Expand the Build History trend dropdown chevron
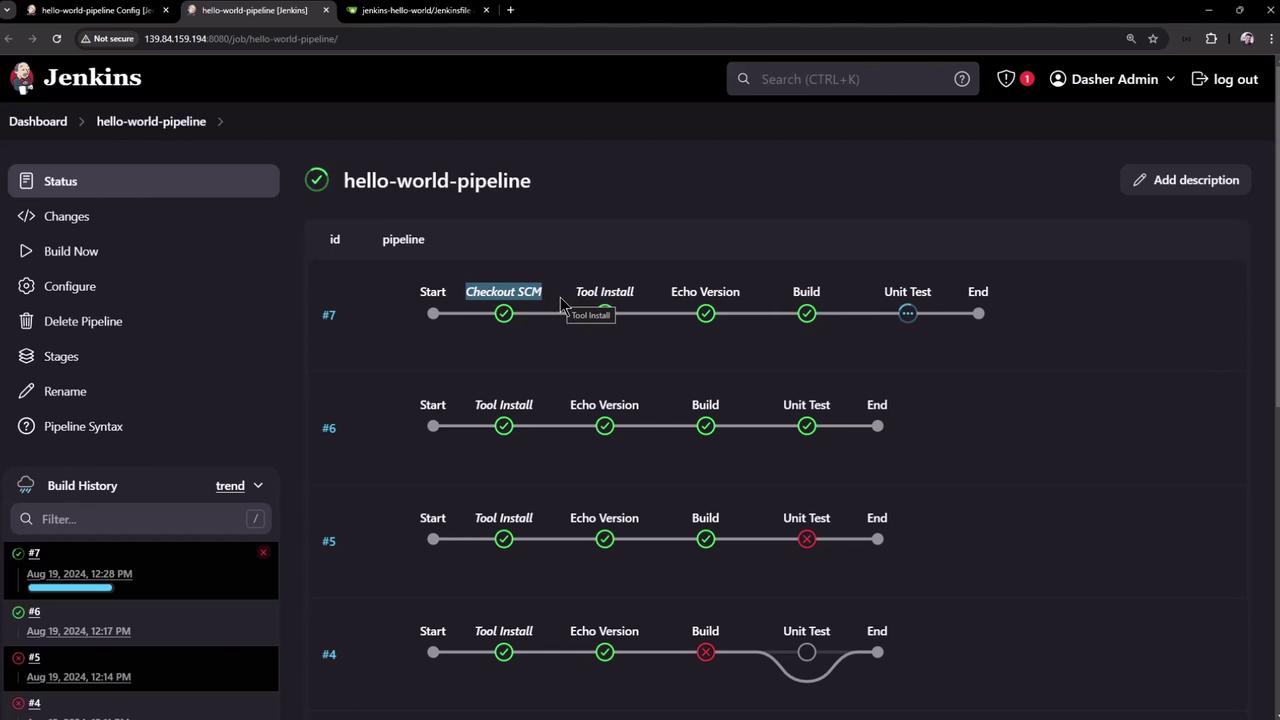Viewport: 1280px width, 720px height. [x=258, y=486]
